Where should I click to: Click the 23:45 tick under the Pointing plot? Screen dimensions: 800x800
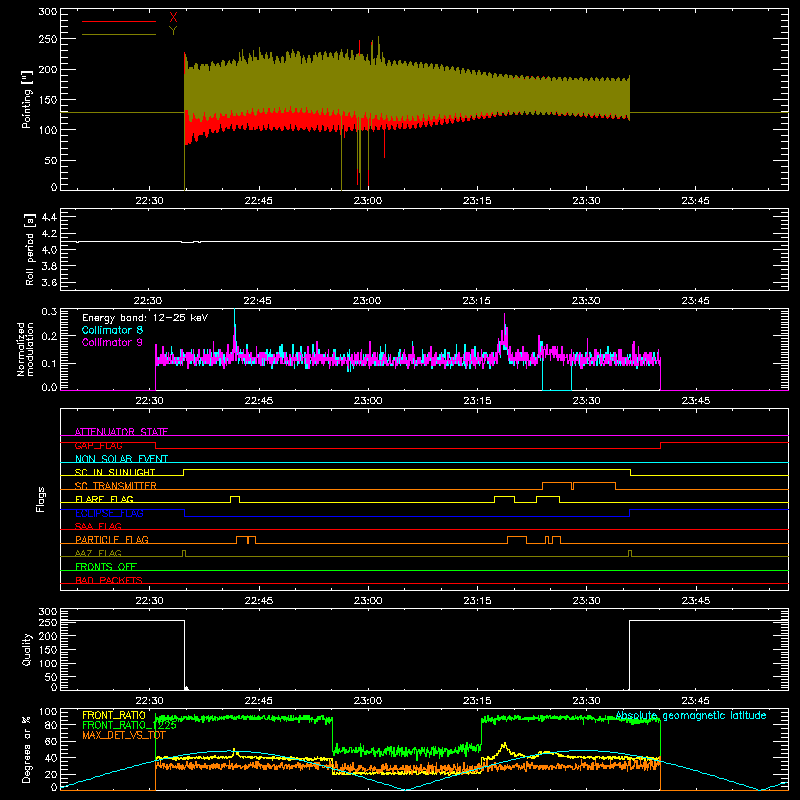coord(695,201)
